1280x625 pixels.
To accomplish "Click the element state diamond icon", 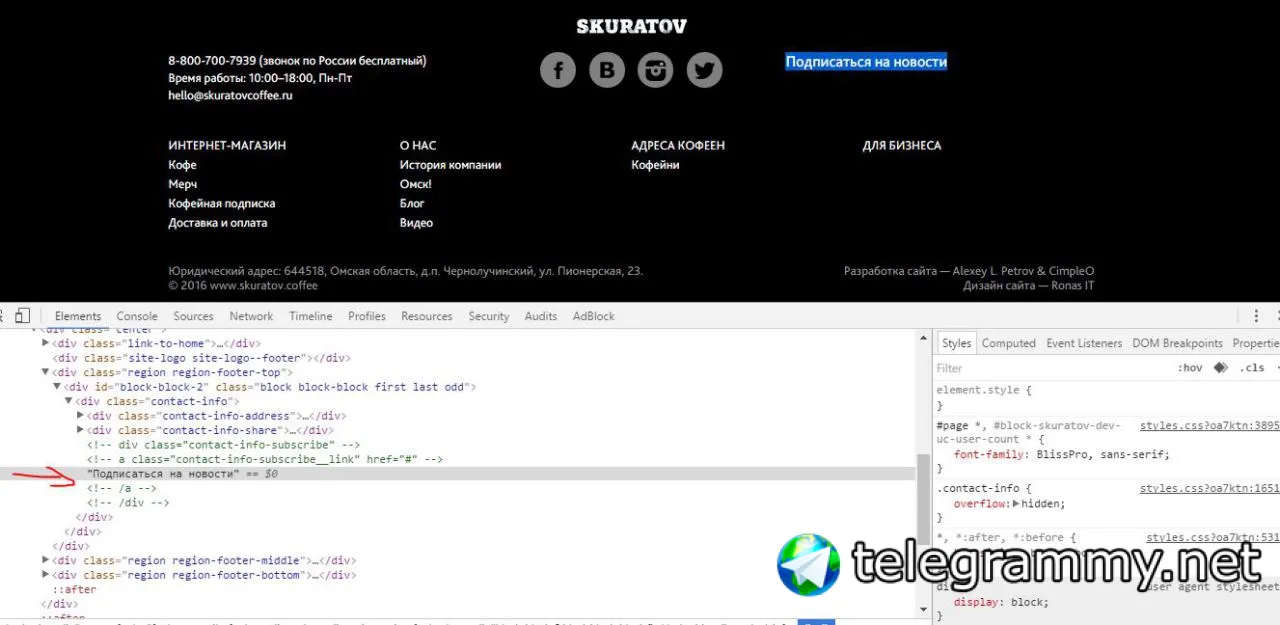I will point(1220,368).
